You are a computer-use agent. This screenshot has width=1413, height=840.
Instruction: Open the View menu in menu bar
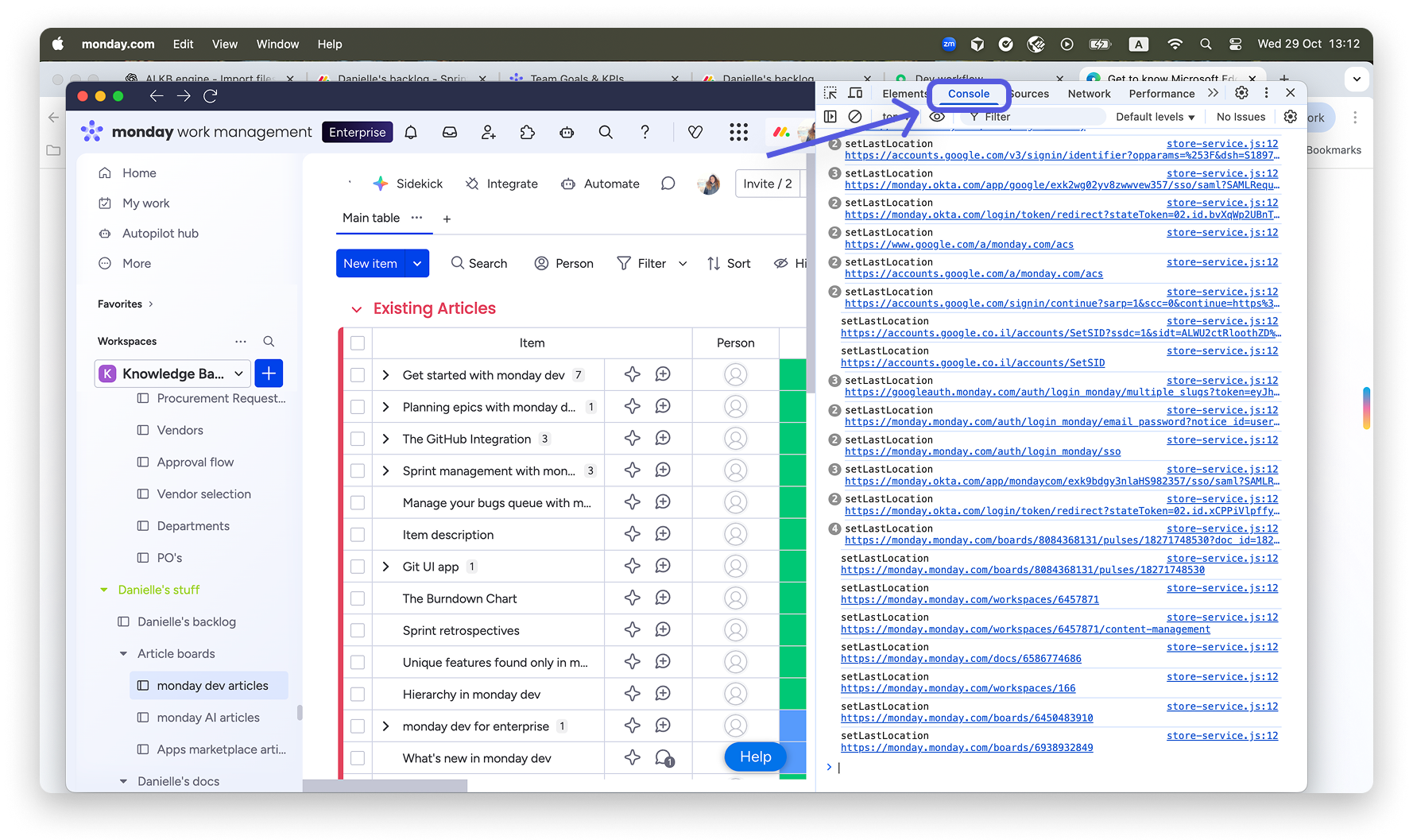click(x=224, y=45)
